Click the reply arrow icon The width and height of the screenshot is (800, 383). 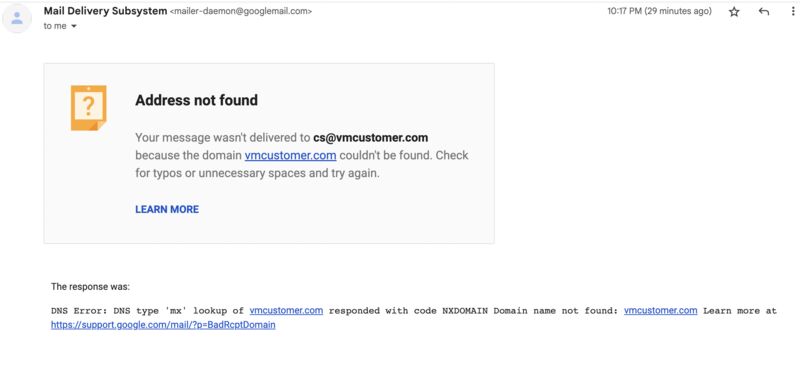763,12
